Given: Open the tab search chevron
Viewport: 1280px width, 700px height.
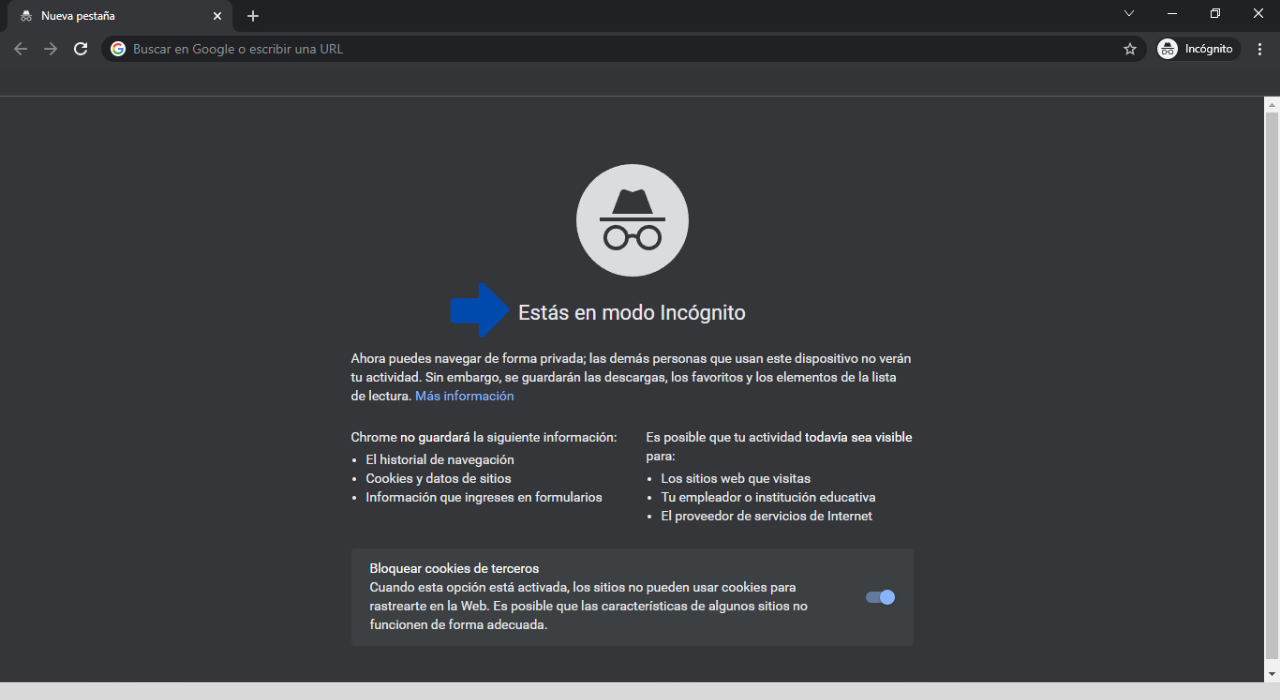Looking at the screenshot, I should [1129, 14].
